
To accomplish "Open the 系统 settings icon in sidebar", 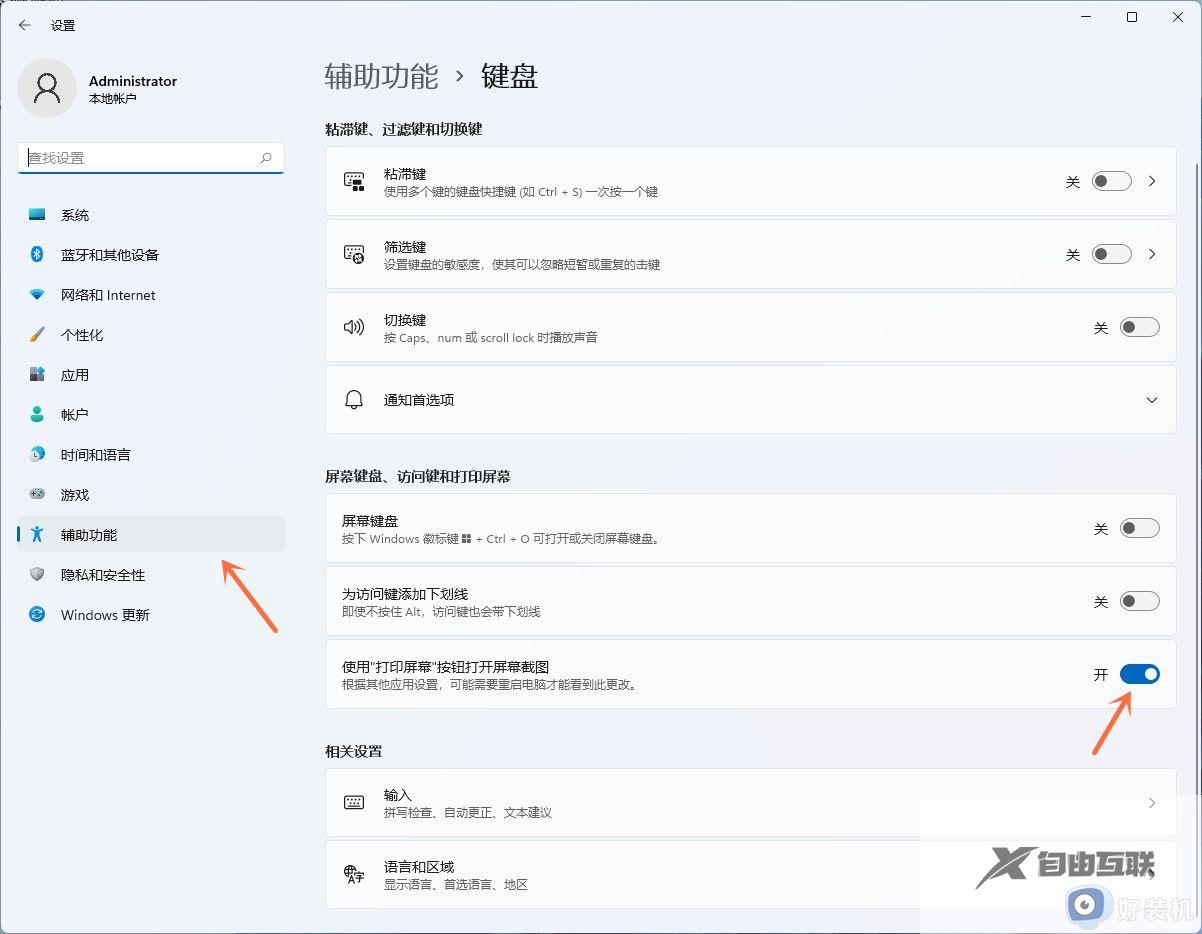I will 36,214.
